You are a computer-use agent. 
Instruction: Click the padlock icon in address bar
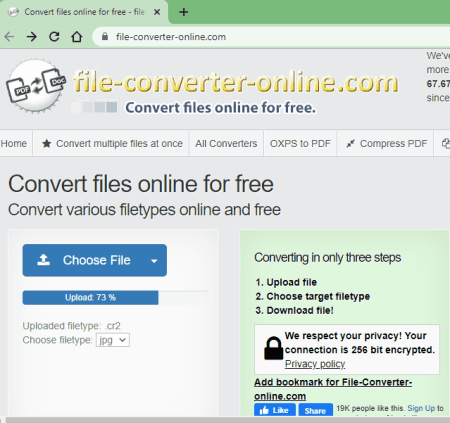105,36
